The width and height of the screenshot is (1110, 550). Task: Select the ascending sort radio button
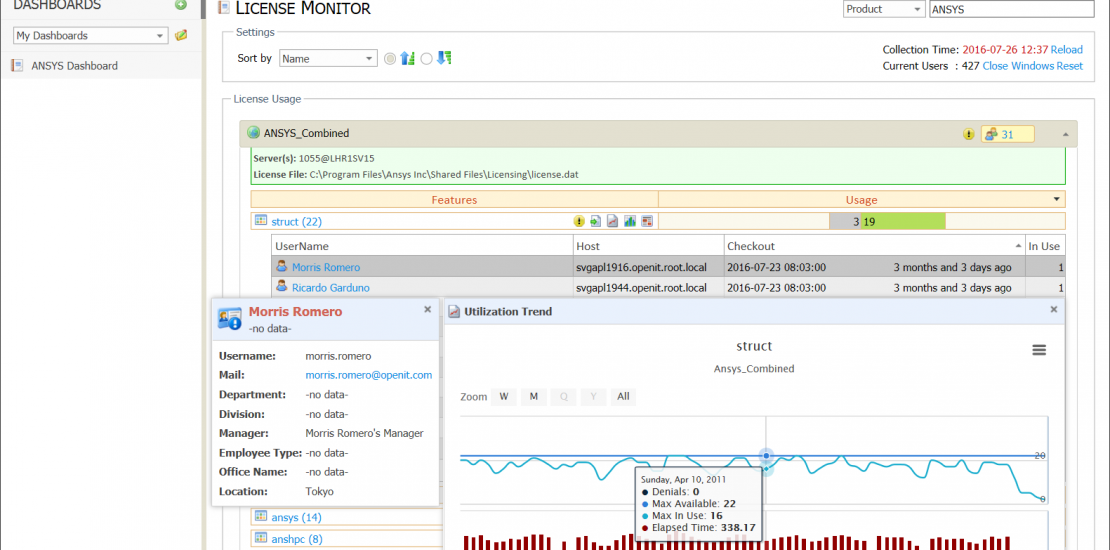click(x=390, y=59)
